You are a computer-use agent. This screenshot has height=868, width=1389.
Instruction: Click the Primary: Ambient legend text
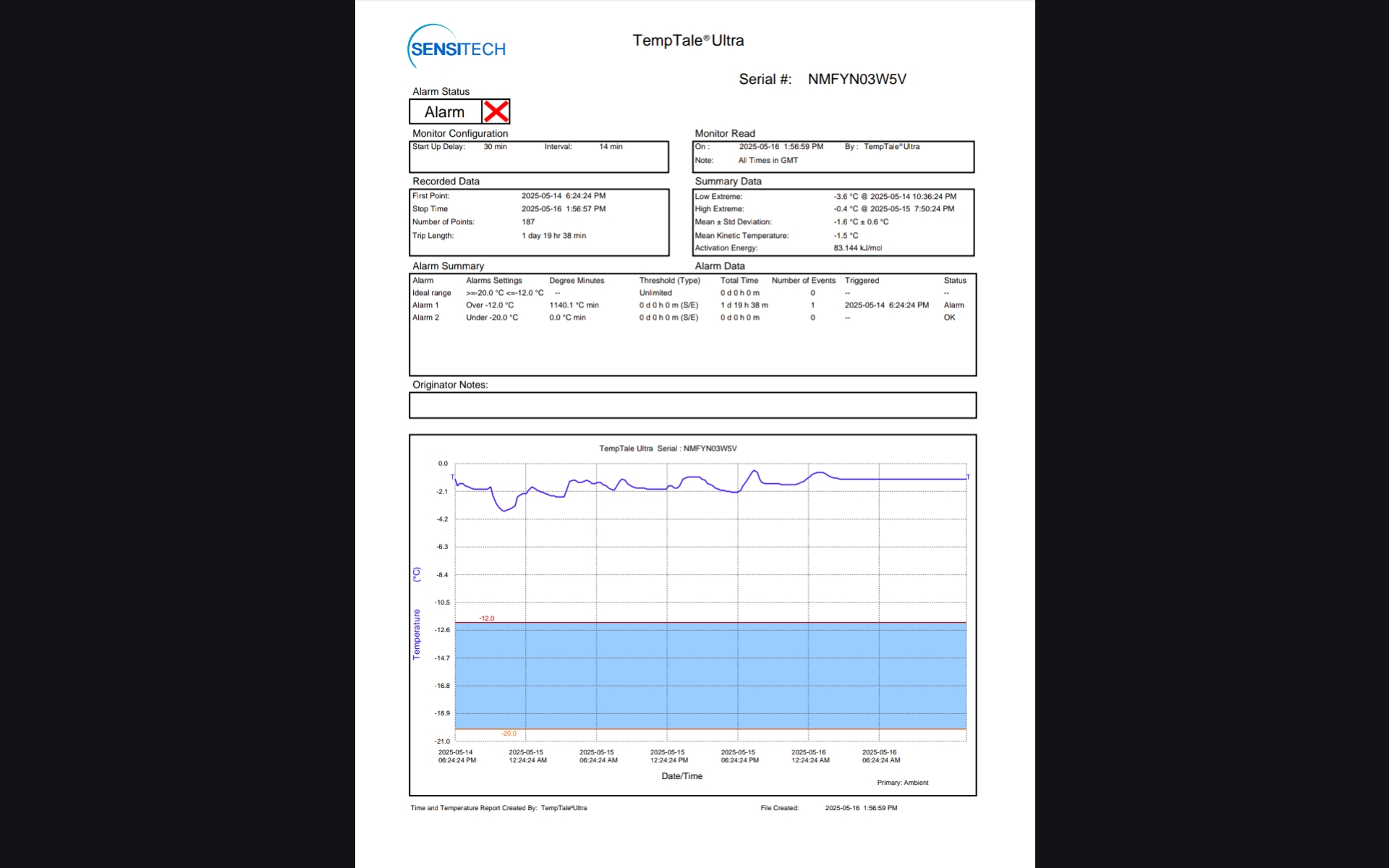(902, 783)
